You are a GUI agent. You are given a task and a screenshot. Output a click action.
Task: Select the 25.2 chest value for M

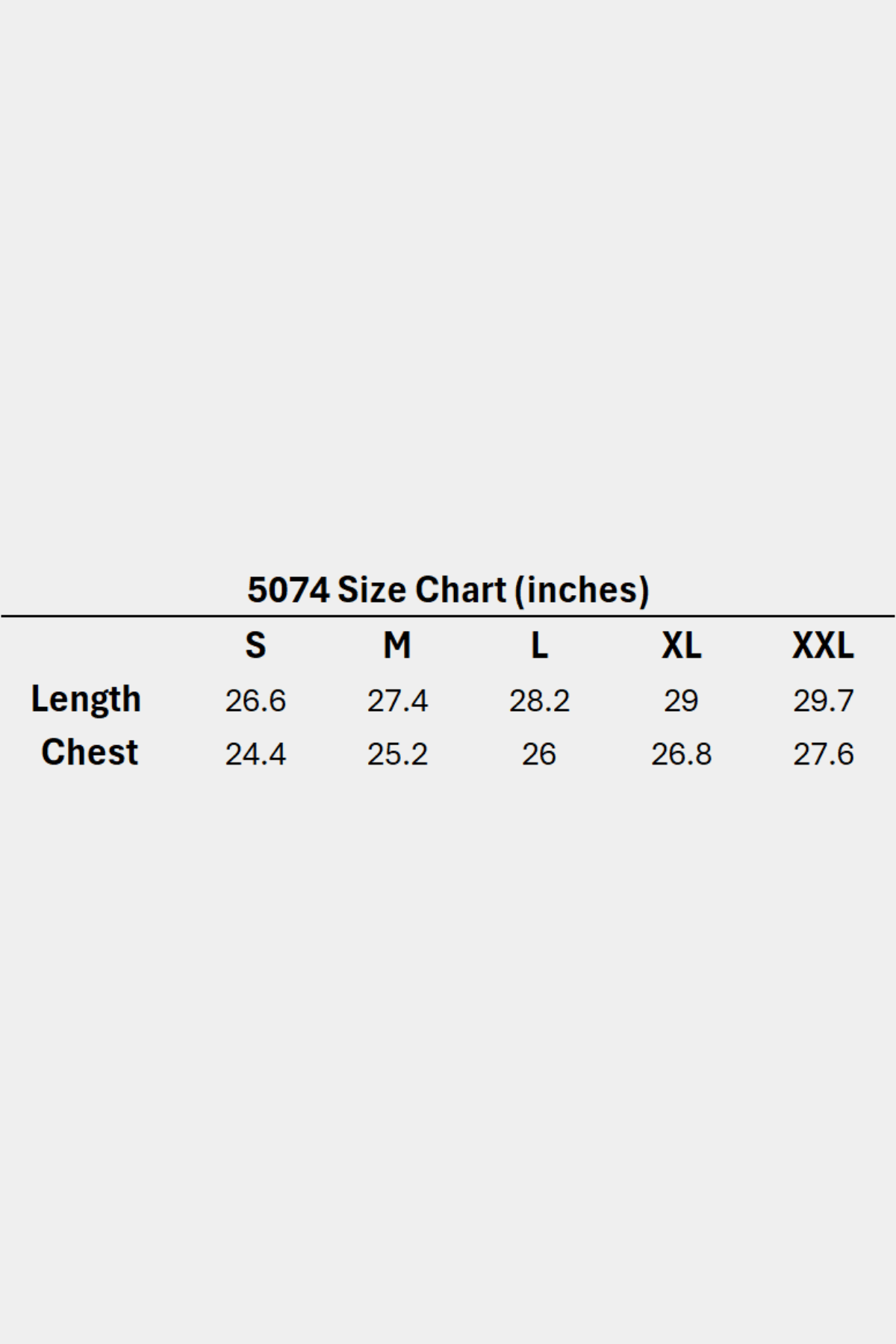coord(397,754)
